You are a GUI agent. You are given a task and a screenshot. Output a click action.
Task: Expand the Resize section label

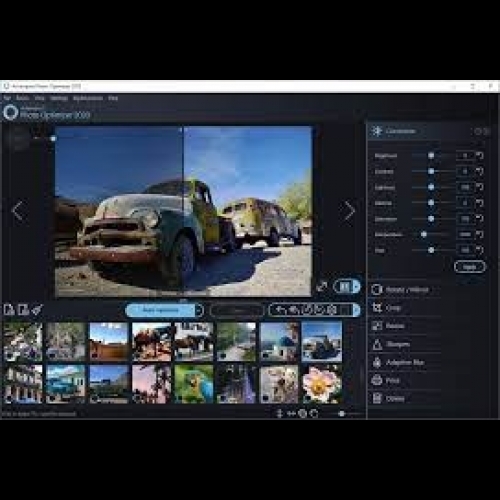(x=395, y=326)
